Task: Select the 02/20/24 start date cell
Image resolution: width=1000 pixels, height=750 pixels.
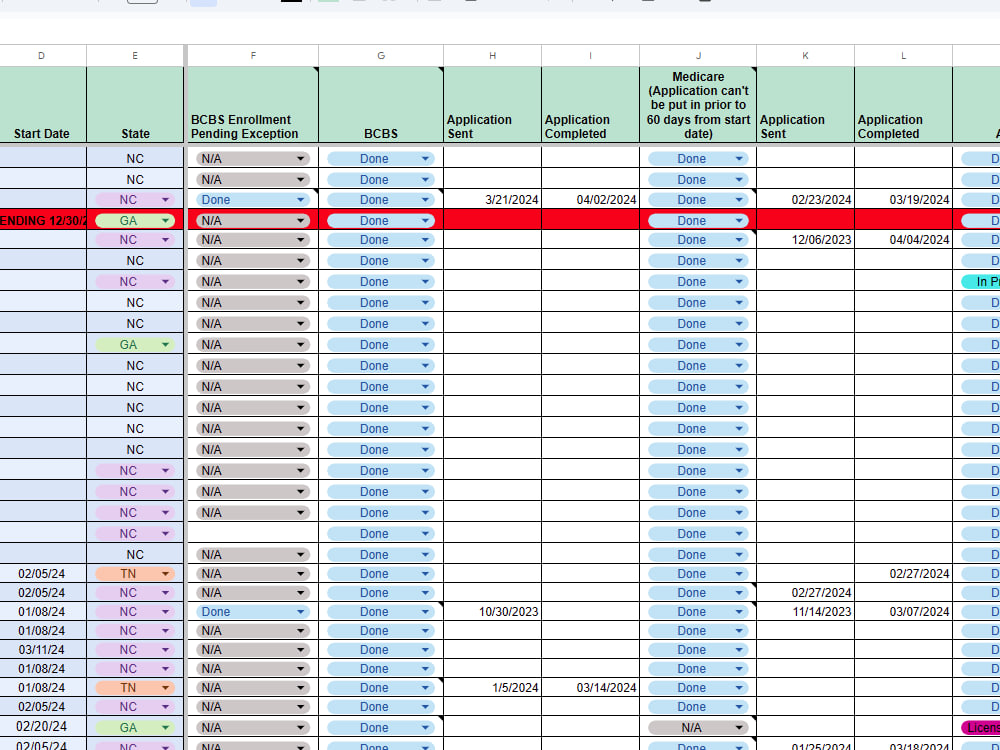Action: (41, 726)
